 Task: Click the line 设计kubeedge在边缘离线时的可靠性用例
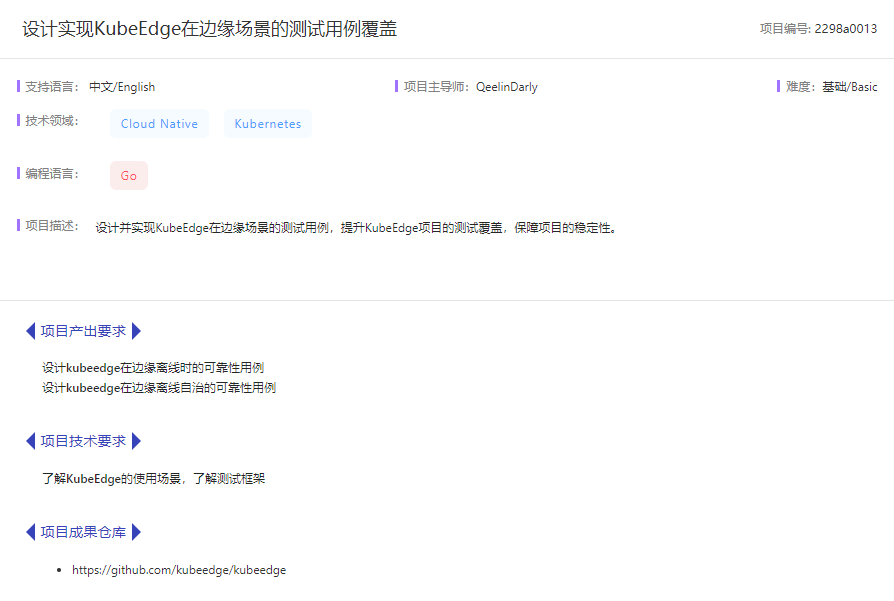pyautogui.click(x=153, y=368)
